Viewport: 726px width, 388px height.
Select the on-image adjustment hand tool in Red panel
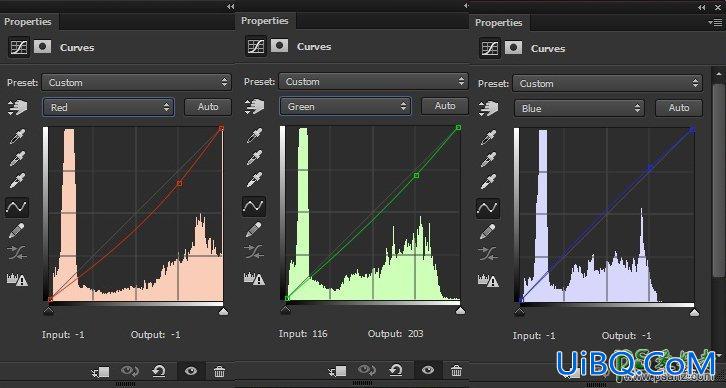(18, 107)
